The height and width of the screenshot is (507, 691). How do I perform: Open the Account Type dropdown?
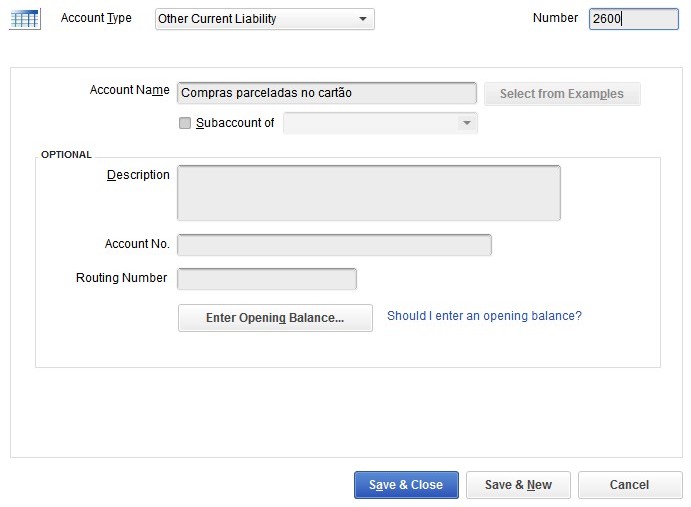click(265, 19)
